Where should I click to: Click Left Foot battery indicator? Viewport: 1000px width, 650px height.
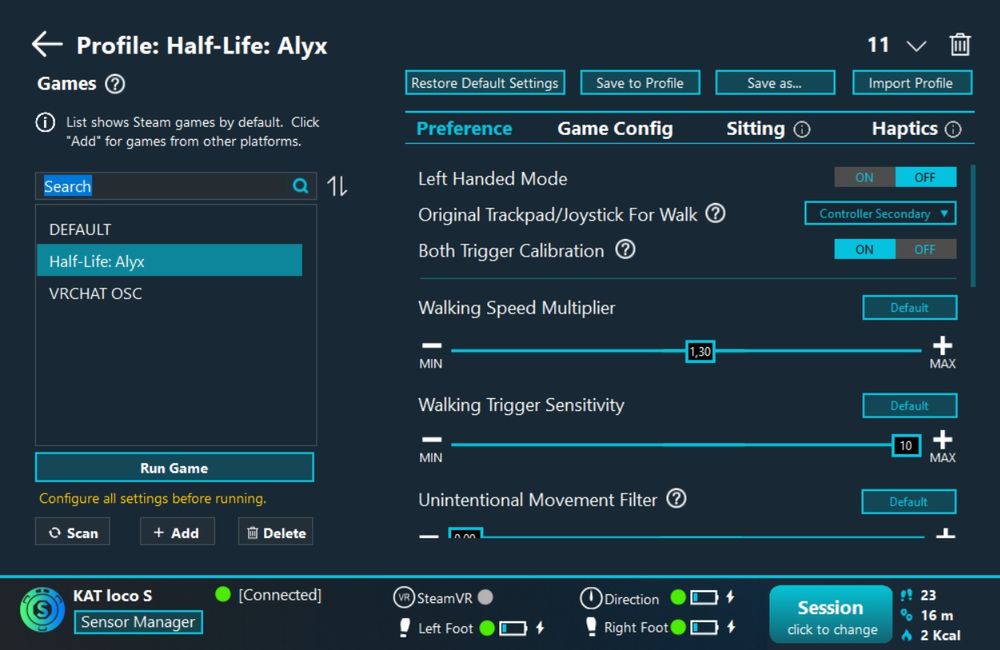click(x=513, y=628)
